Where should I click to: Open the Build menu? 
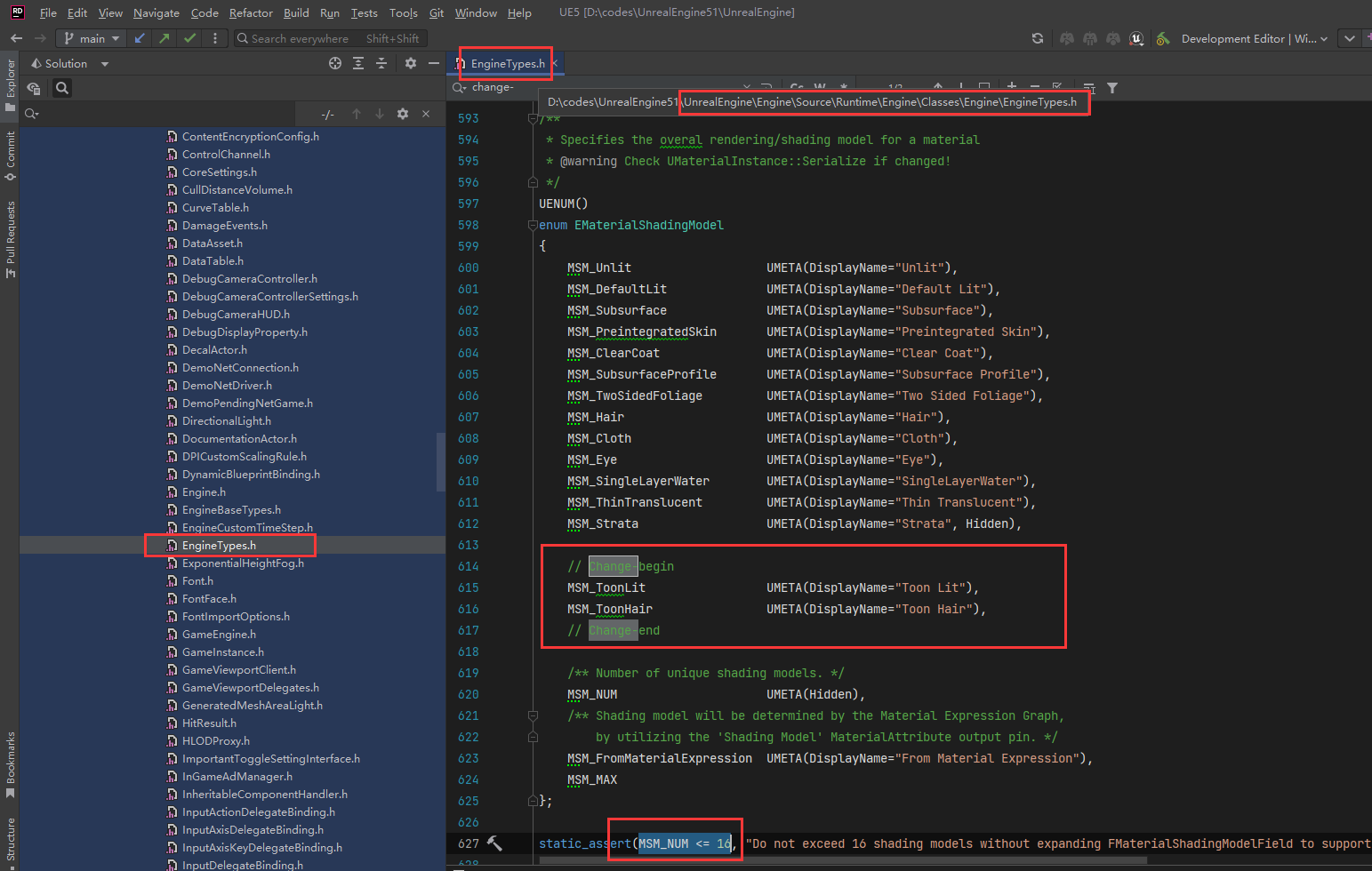click(296, 12)
